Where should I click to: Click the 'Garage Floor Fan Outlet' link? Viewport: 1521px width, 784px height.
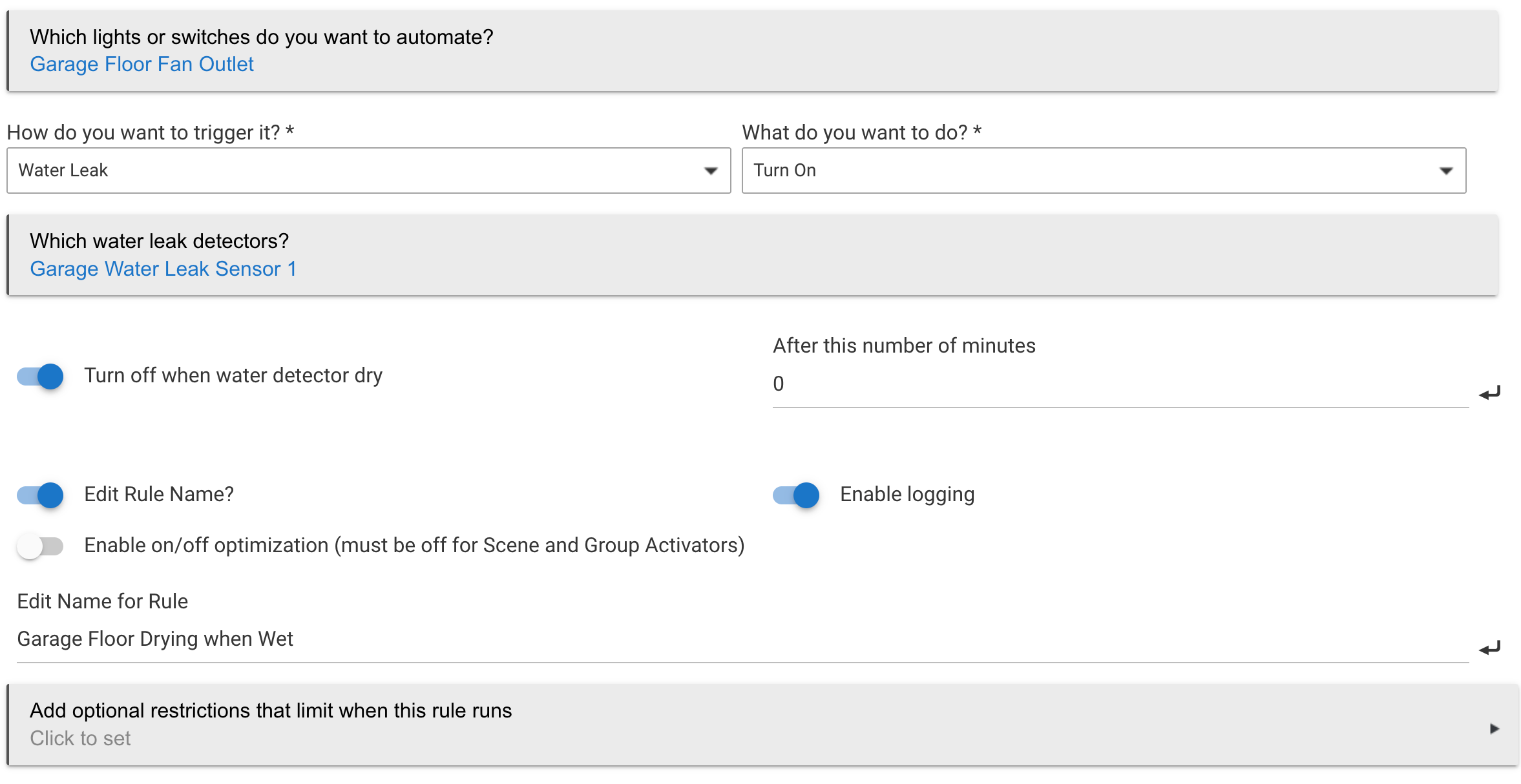[x=142, y=65]
